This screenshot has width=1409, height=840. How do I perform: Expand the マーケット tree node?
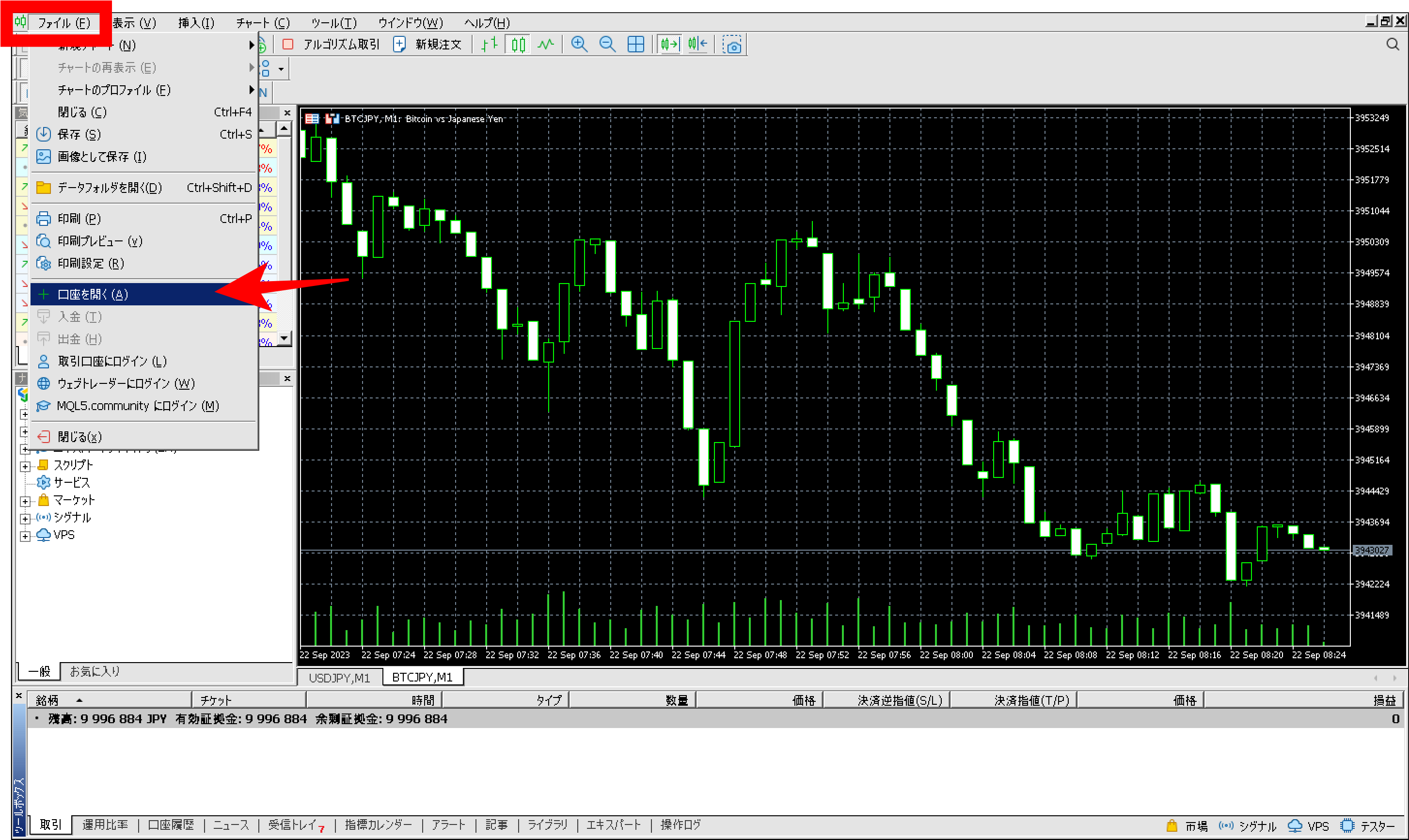tap(24, 502)
